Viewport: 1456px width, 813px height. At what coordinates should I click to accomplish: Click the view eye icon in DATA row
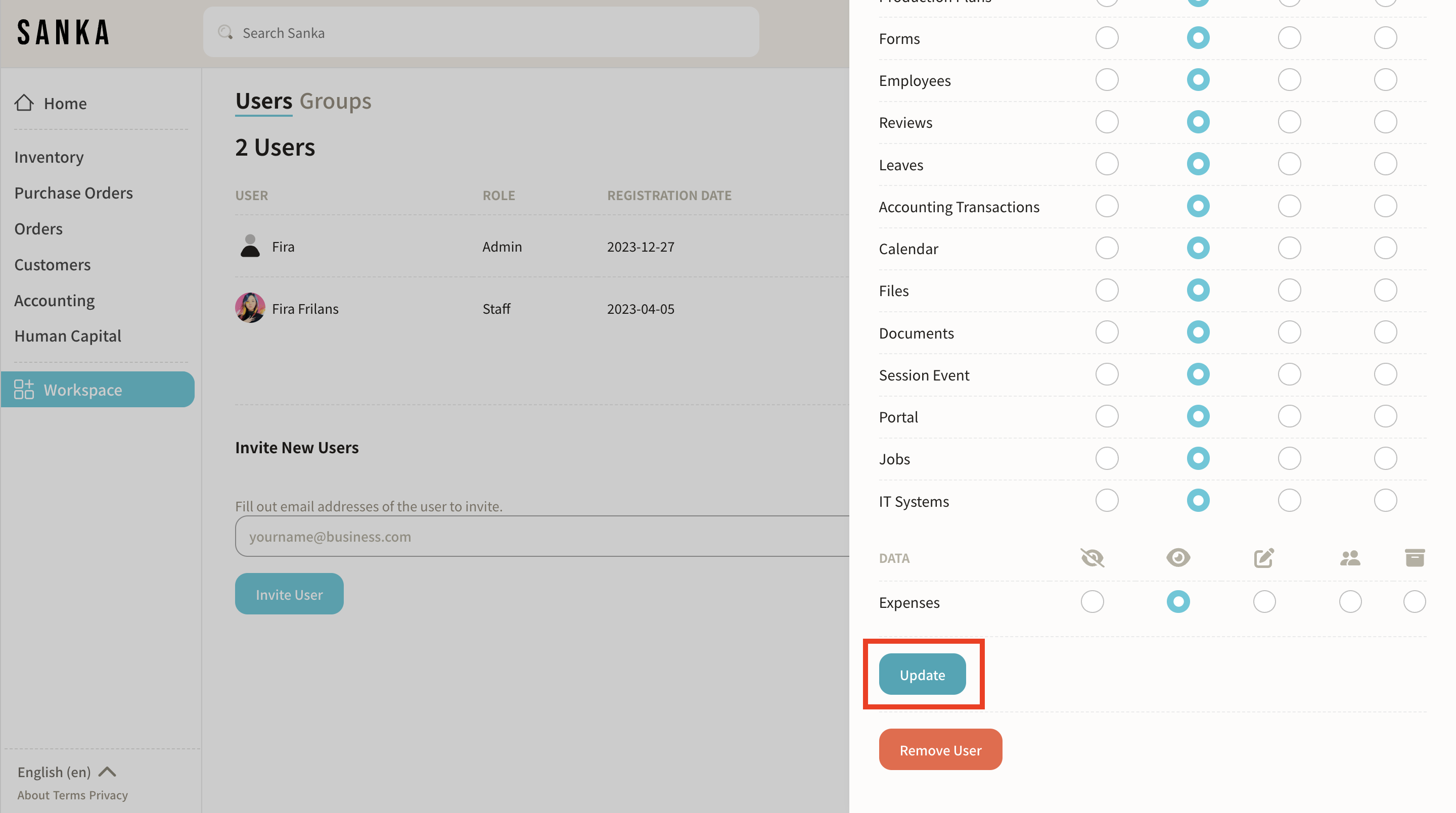click(x=1178, y=558)
